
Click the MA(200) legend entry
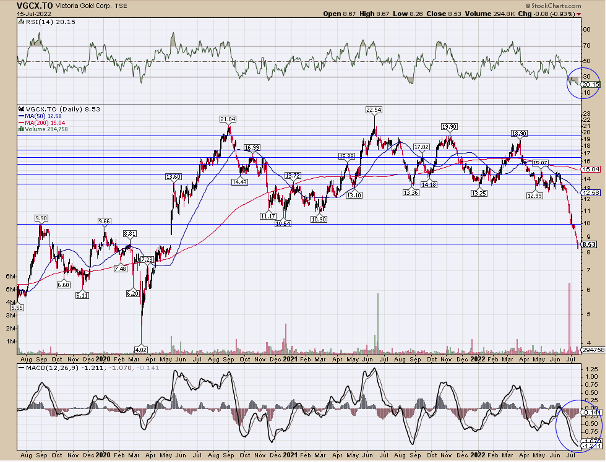pos(41,123)
